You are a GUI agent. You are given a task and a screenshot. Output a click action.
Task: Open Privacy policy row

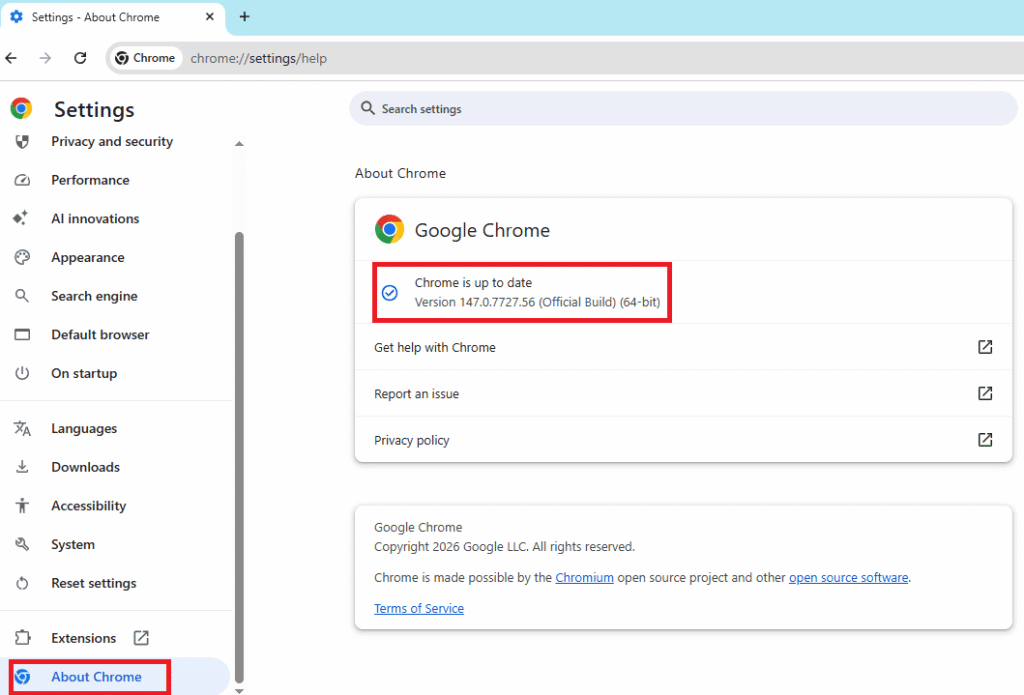pos(683,440)
